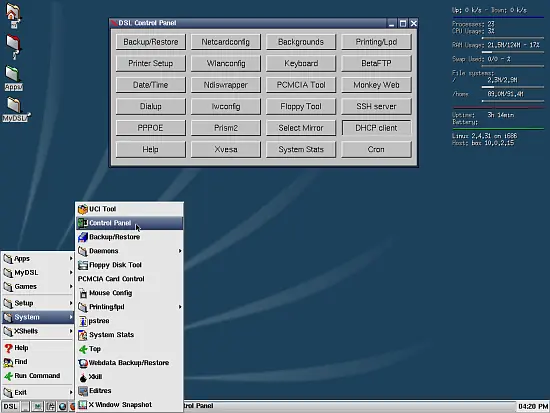This screenshot has width=550, height=413.
Task: Launch the blue globe browser taskbar icon
Action: pos(62,407)
